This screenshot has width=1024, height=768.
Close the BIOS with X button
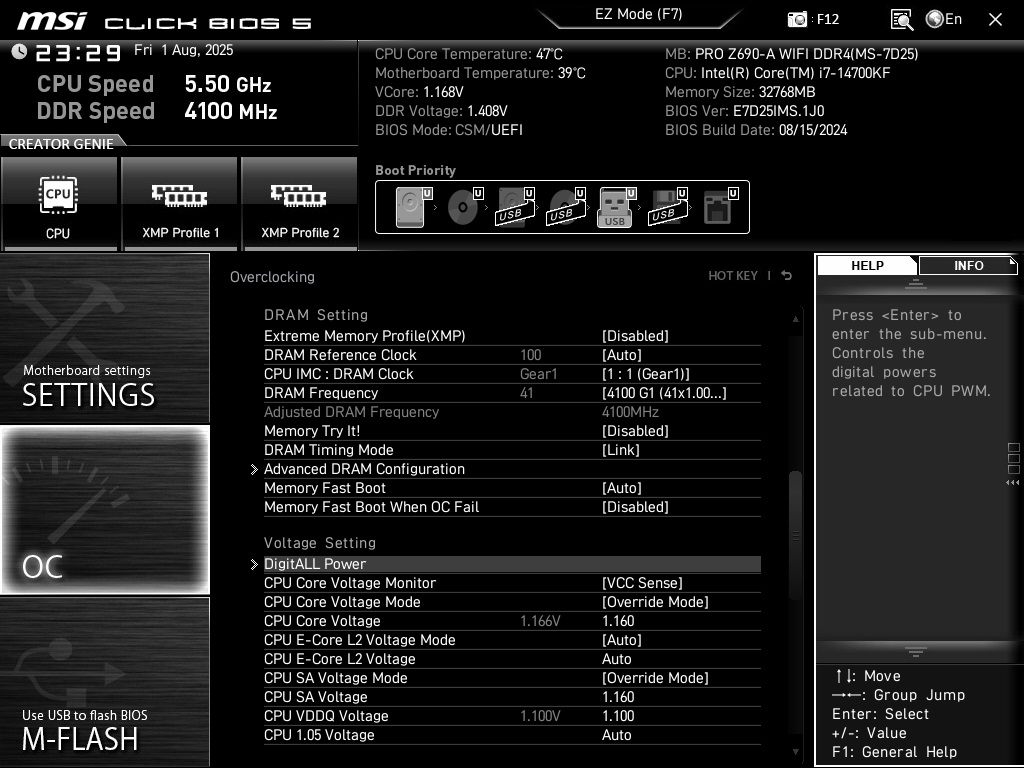[x=995, y=20]
